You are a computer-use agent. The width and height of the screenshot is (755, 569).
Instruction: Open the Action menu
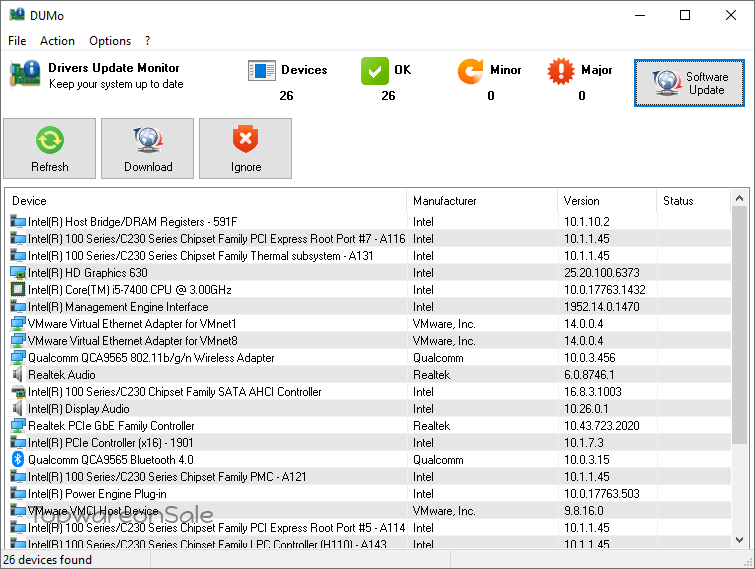pos(57,41)
